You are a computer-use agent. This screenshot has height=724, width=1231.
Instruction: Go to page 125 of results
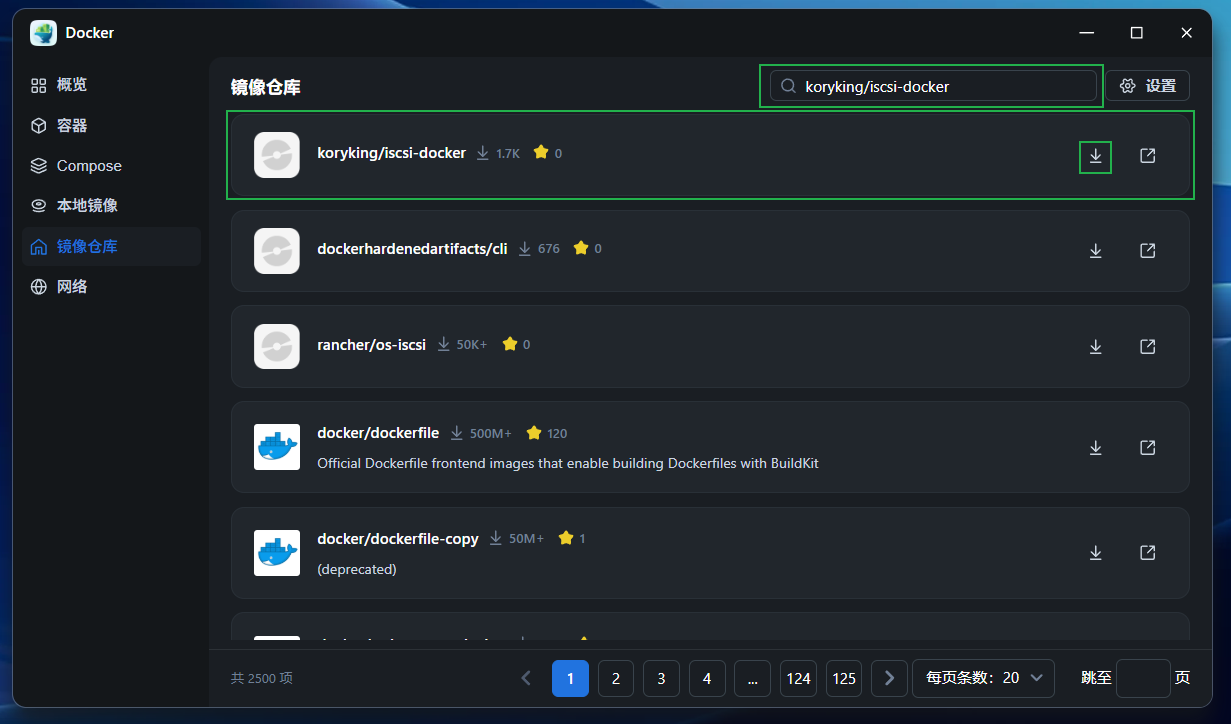click(844, 678)
